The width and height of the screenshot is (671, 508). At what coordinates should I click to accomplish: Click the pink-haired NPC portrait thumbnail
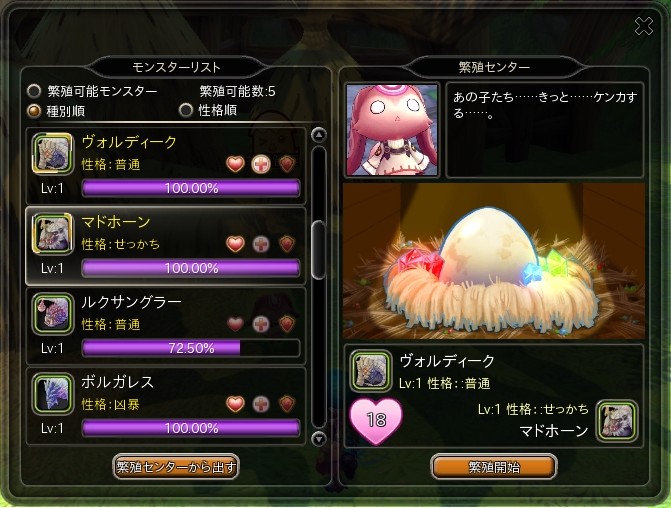click(392, 130)
